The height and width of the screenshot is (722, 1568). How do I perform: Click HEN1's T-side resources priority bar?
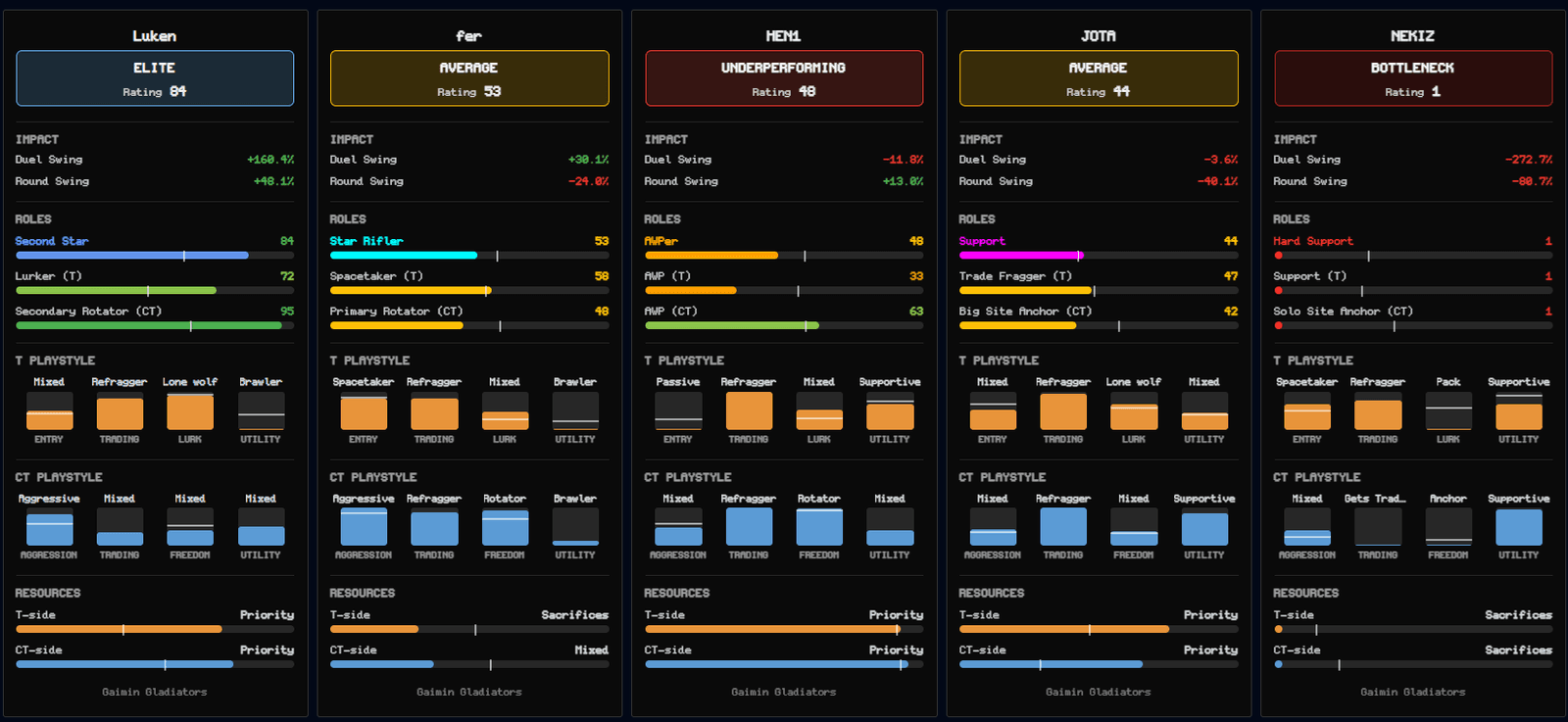pyautogui.click(x=784, y=630)
